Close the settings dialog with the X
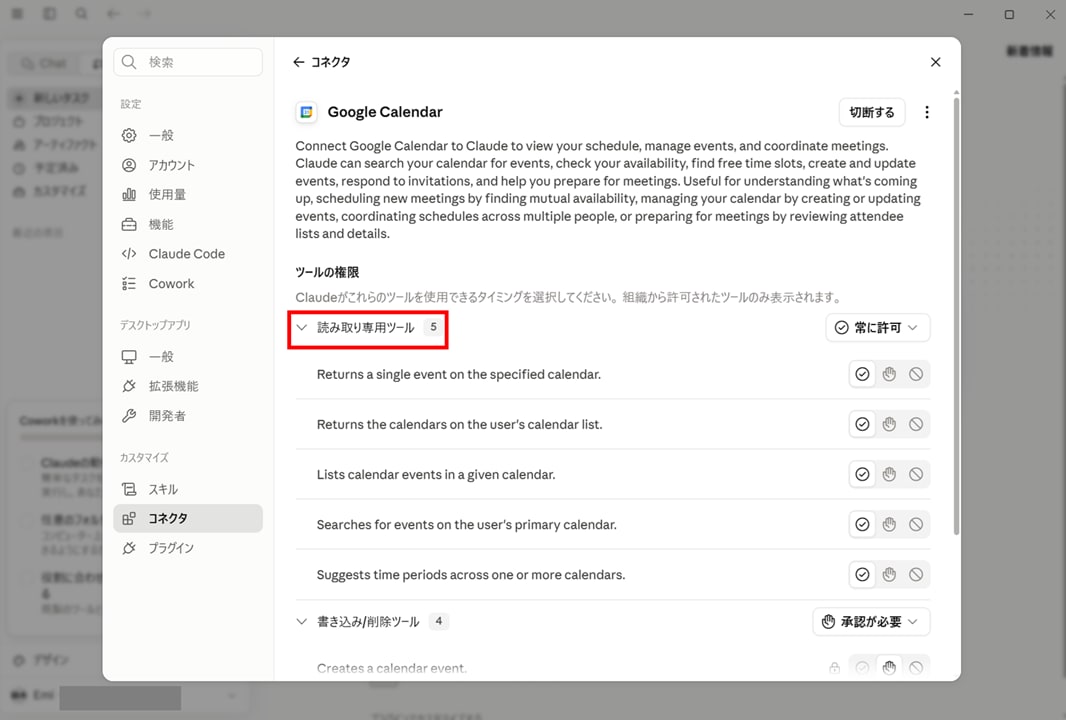This screenshot has width=1066, height=720. (935, 62)
